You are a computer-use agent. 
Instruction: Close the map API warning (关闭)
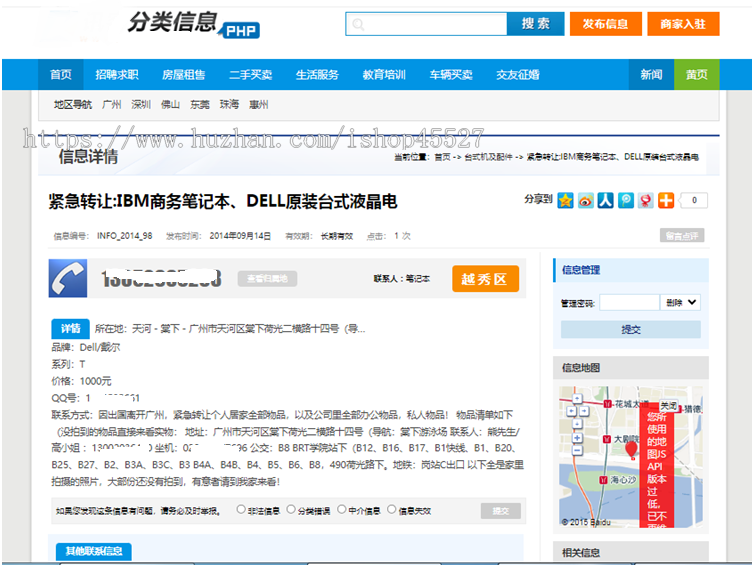coord(668,406)
